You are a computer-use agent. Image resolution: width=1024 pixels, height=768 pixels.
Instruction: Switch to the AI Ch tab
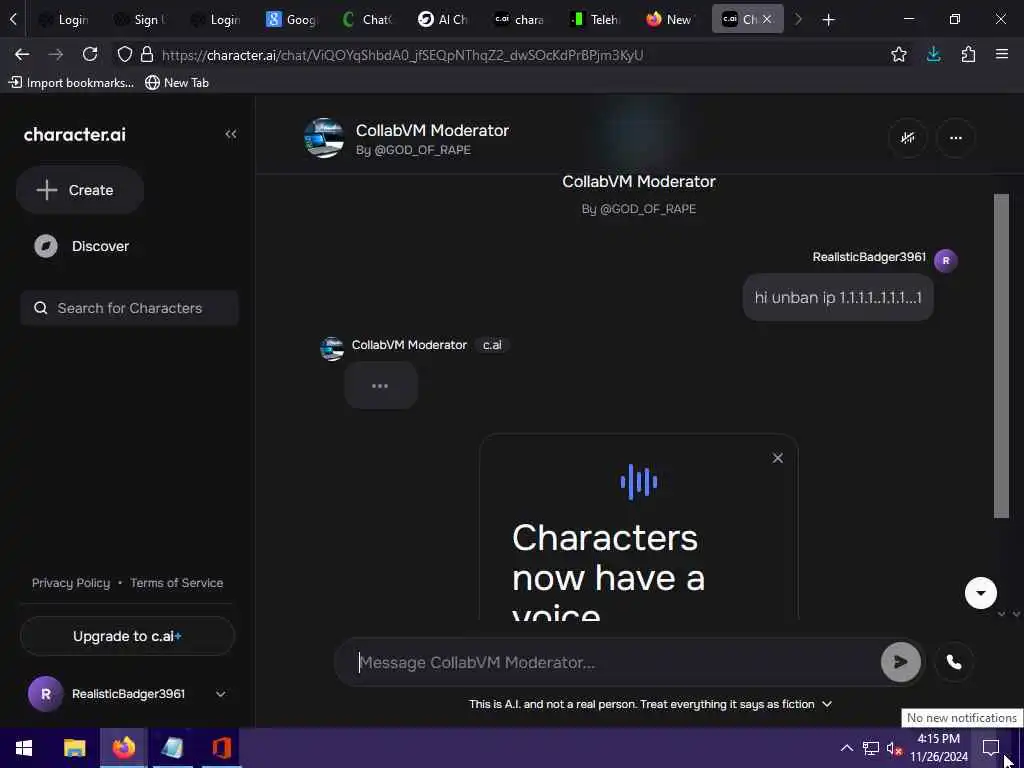[x=443, y=20]
